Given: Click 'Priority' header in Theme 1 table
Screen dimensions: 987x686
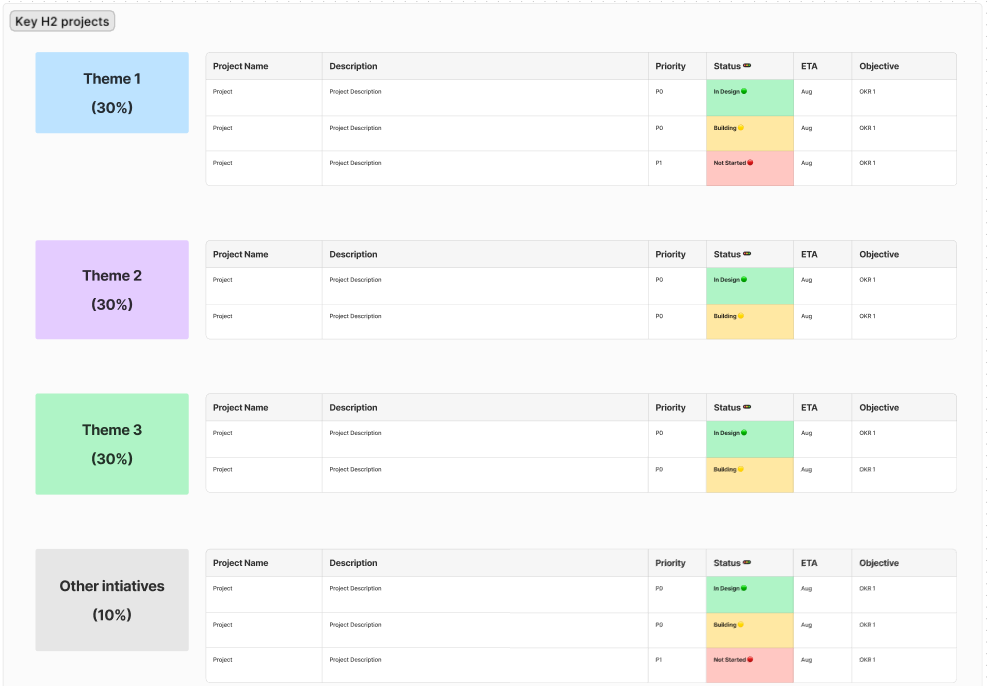Looking at the screenshot, I should pos(670,66).
